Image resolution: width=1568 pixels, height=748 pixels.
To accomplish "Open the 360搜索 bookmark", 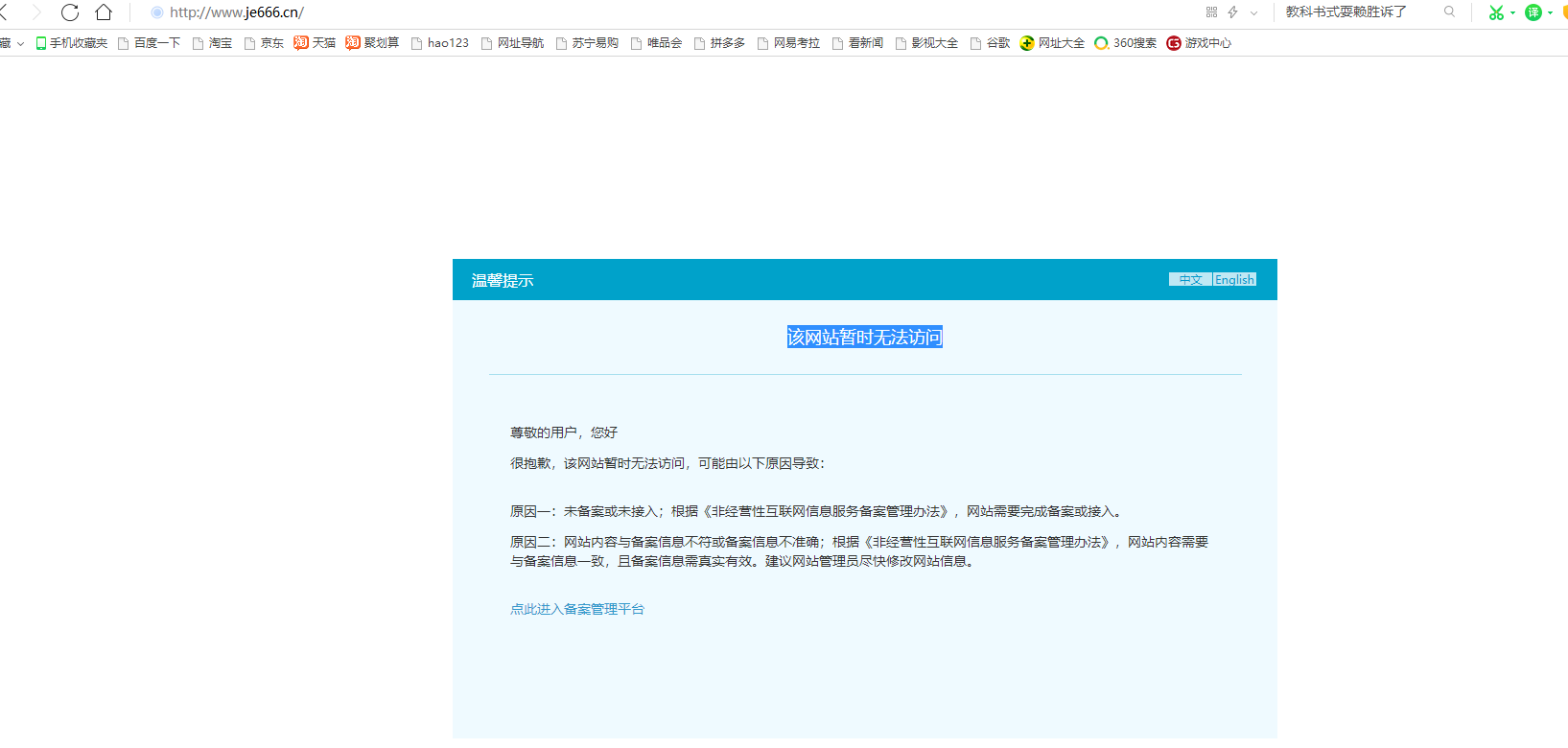I will (x=1126, y=43).
